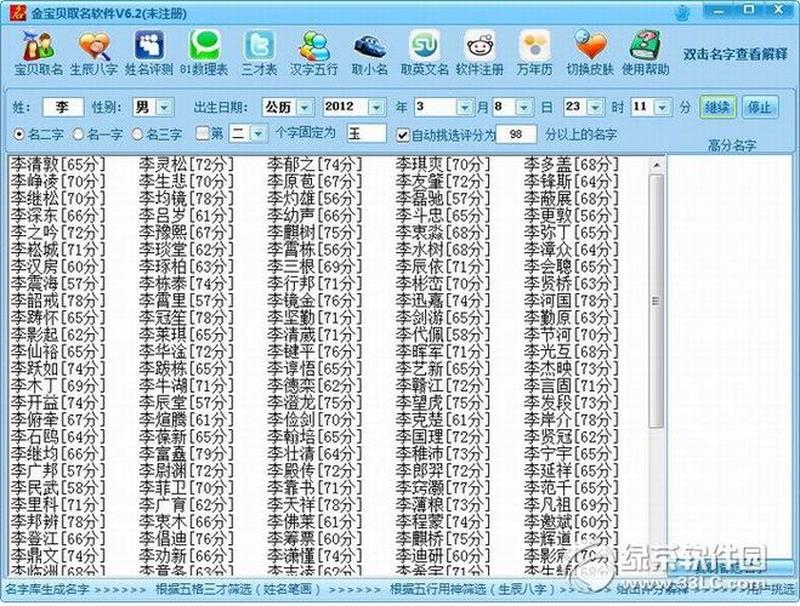Select name 李程蒙[74分]
The image size is (800, 606).
pos(442,521)
